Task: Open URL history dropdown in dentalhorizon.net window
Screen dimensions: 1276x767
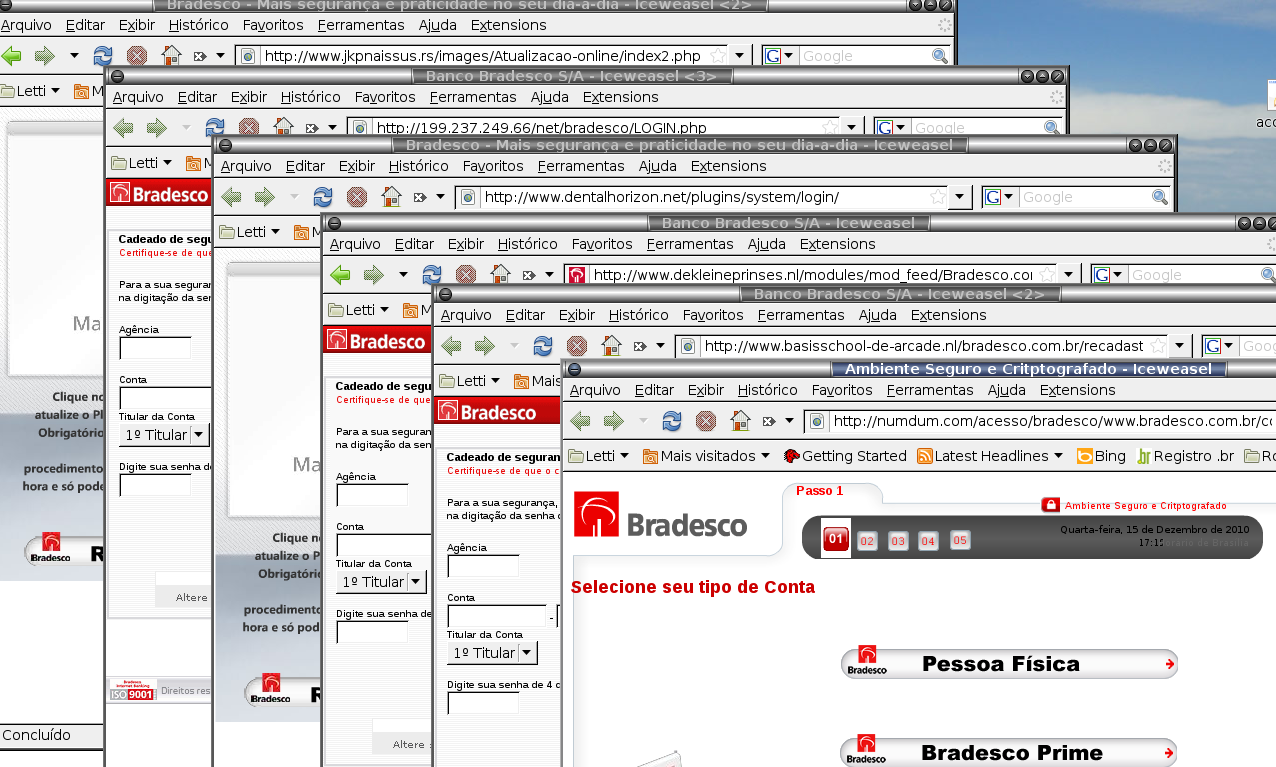Action: (x=960, y=197)
